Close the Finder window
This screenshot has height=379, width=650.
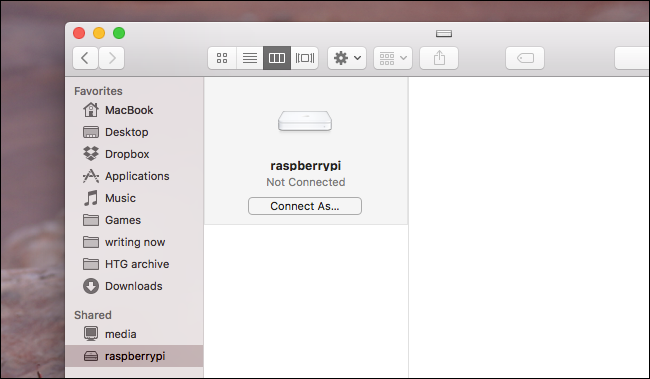coord(79,33)
